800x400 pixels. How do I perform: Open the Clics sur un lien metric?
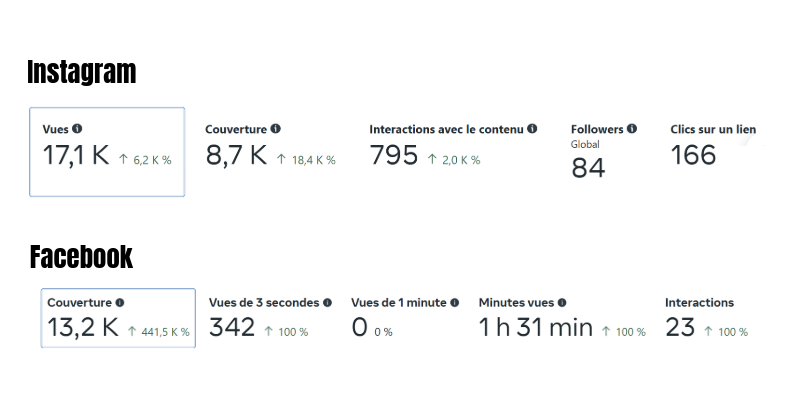tap(713, 145)
